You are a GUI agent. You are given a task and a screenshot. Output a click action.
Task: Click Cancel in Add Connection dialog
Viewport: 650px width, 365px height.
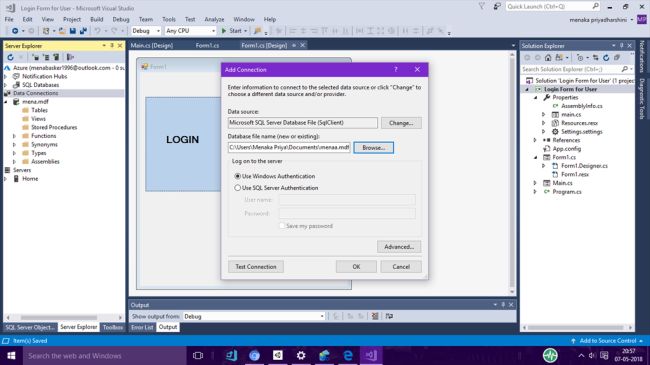tap(401, 267)
